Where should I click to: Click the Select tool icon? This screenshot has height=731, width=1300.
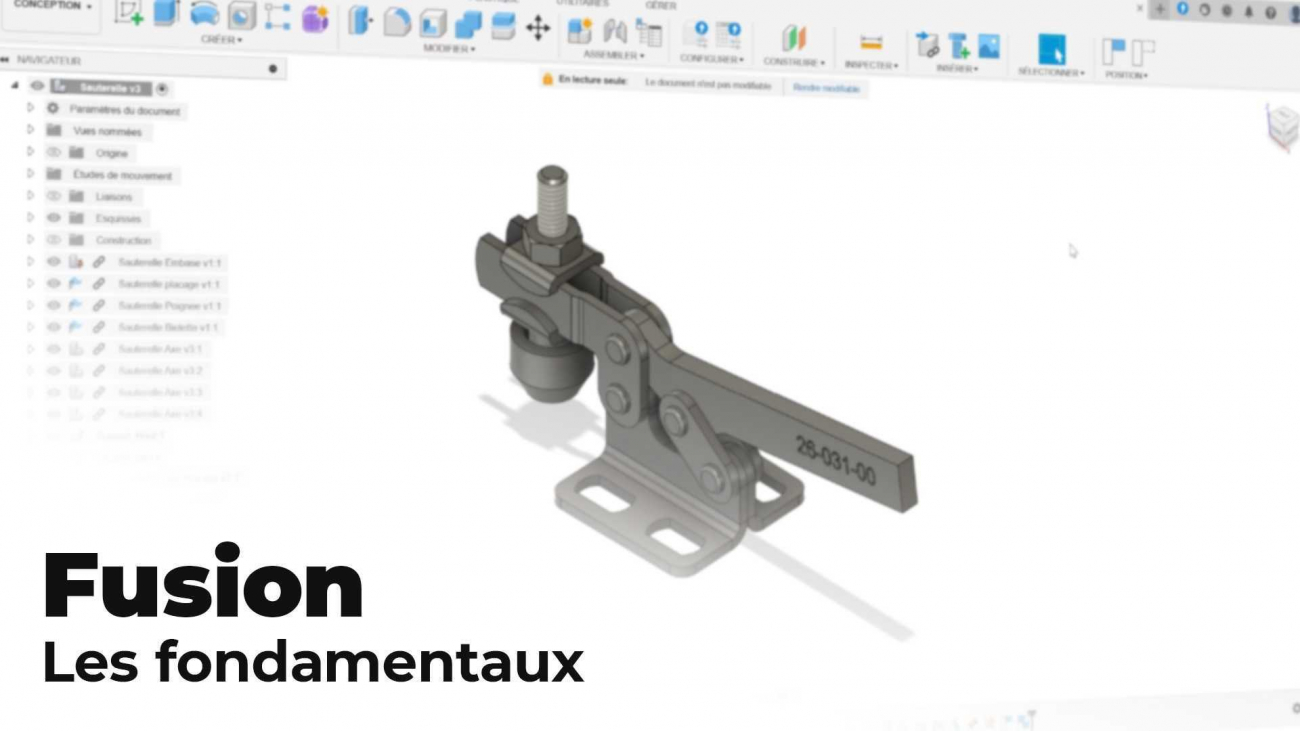point(1051,49)
